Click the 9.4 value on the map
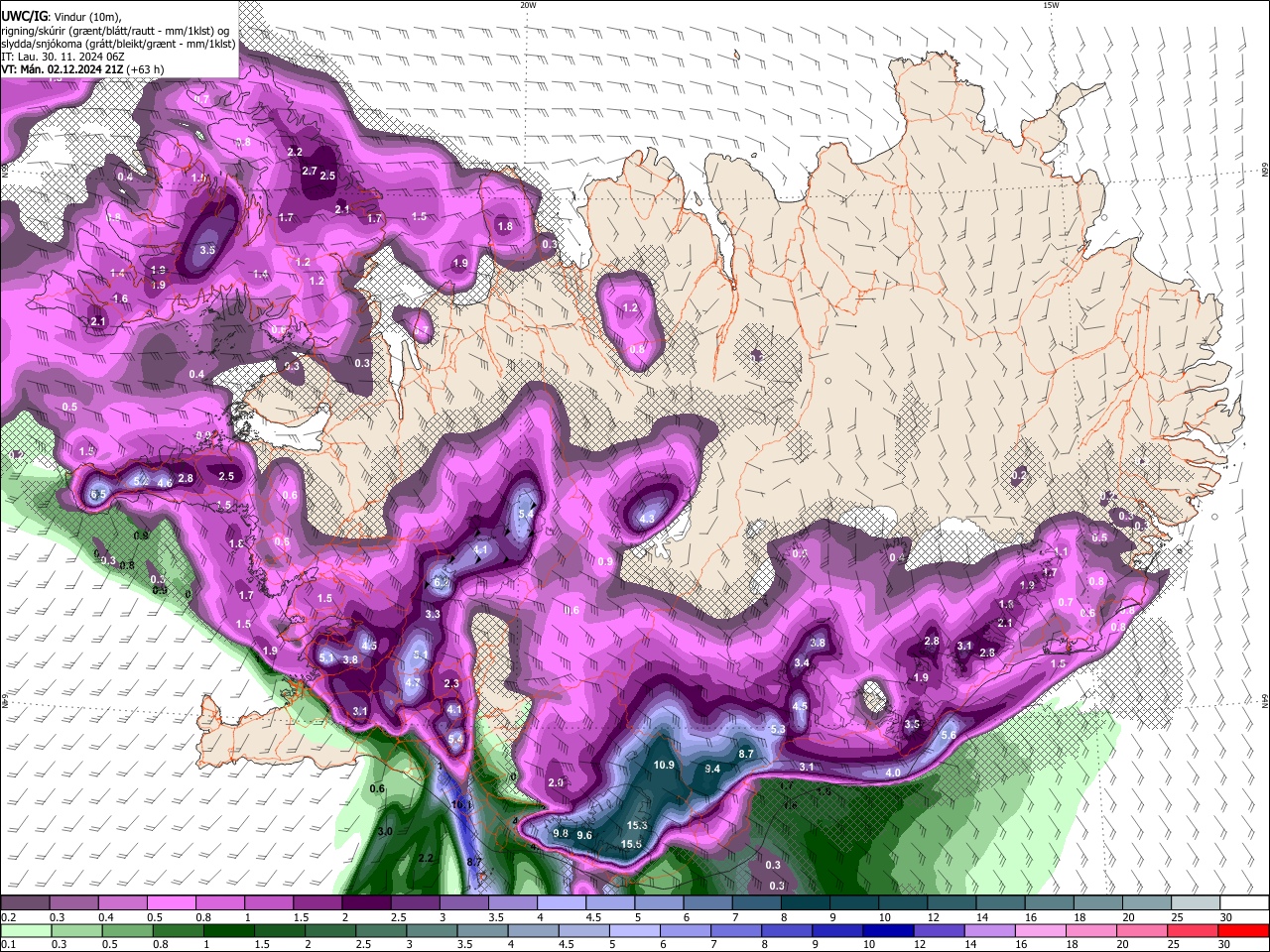Viewport: 1270px width, 952px height. click(711, 769)
